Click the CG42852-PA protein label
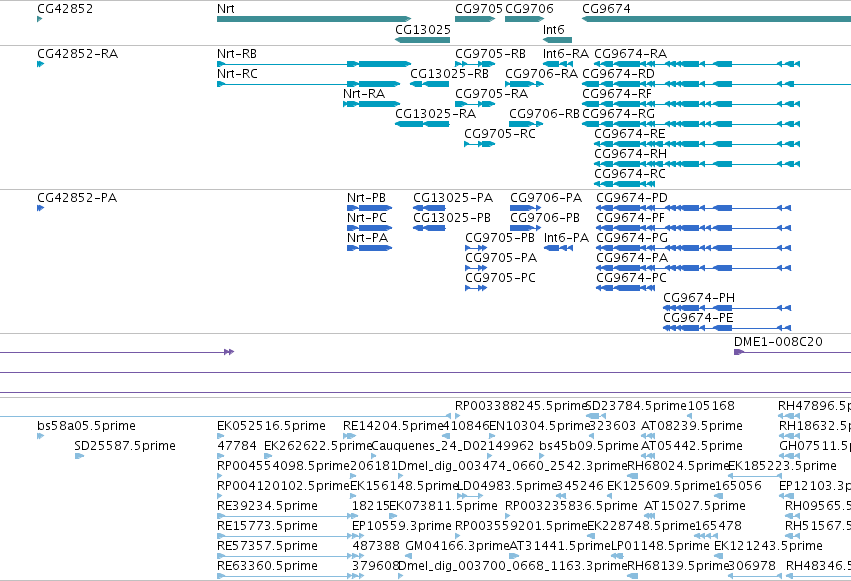This screenshot has height=581, width=851. pyautogui.click(x=77, y=197)
